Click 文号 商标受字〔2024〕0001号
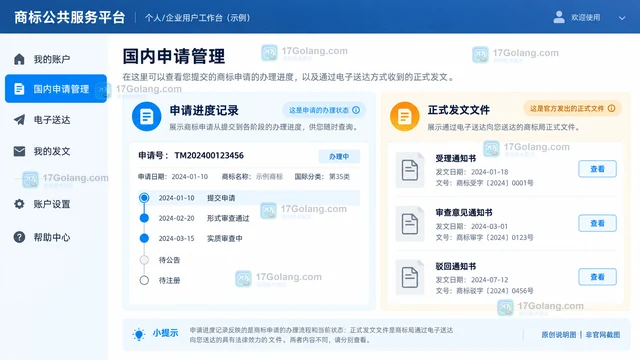This screenshot has height=360, width=640. tap(484, 183)
